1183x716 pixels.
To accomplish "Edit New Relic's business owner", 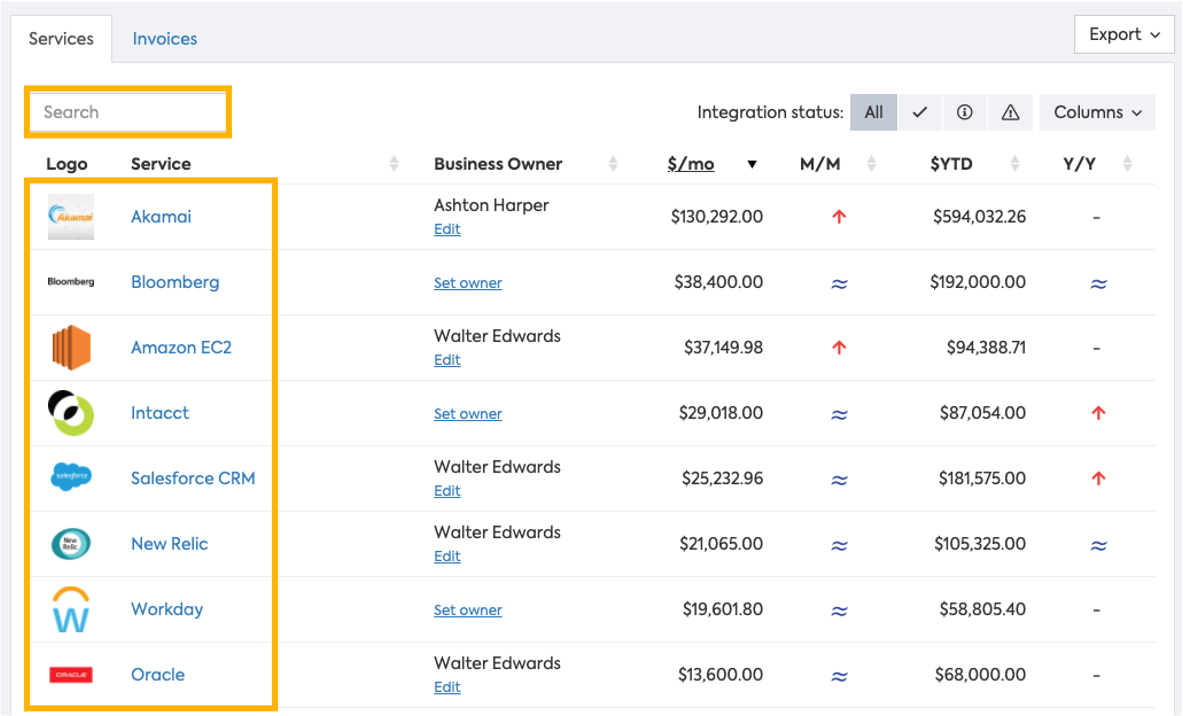I will (x=447, y=556).
